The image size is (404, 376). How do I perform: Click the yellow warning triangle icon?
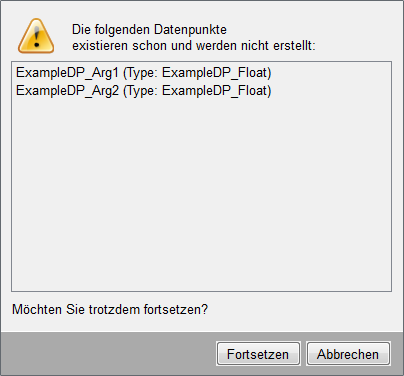click(36, 36)
